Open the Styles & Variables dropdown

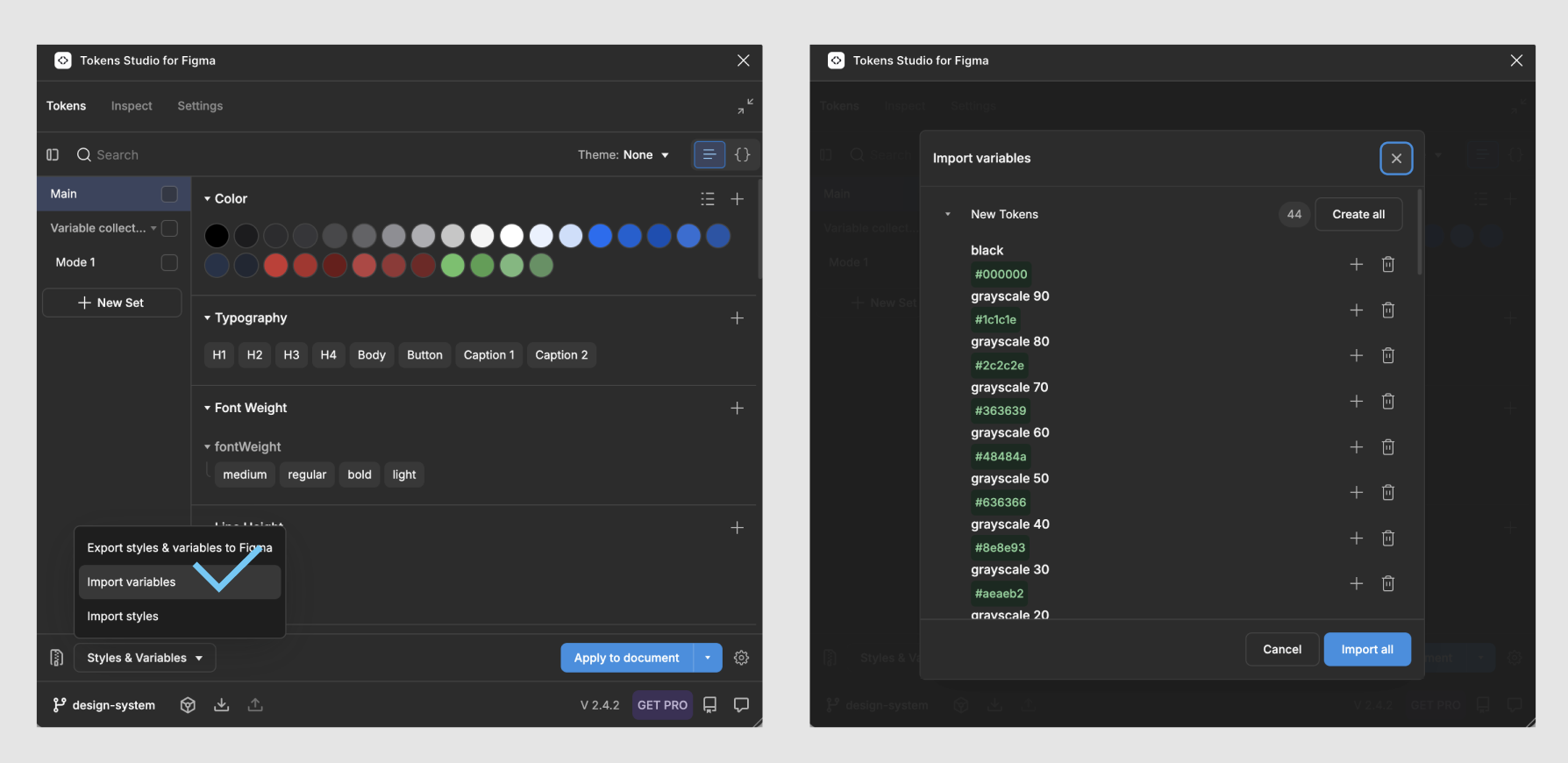(145, 658)
